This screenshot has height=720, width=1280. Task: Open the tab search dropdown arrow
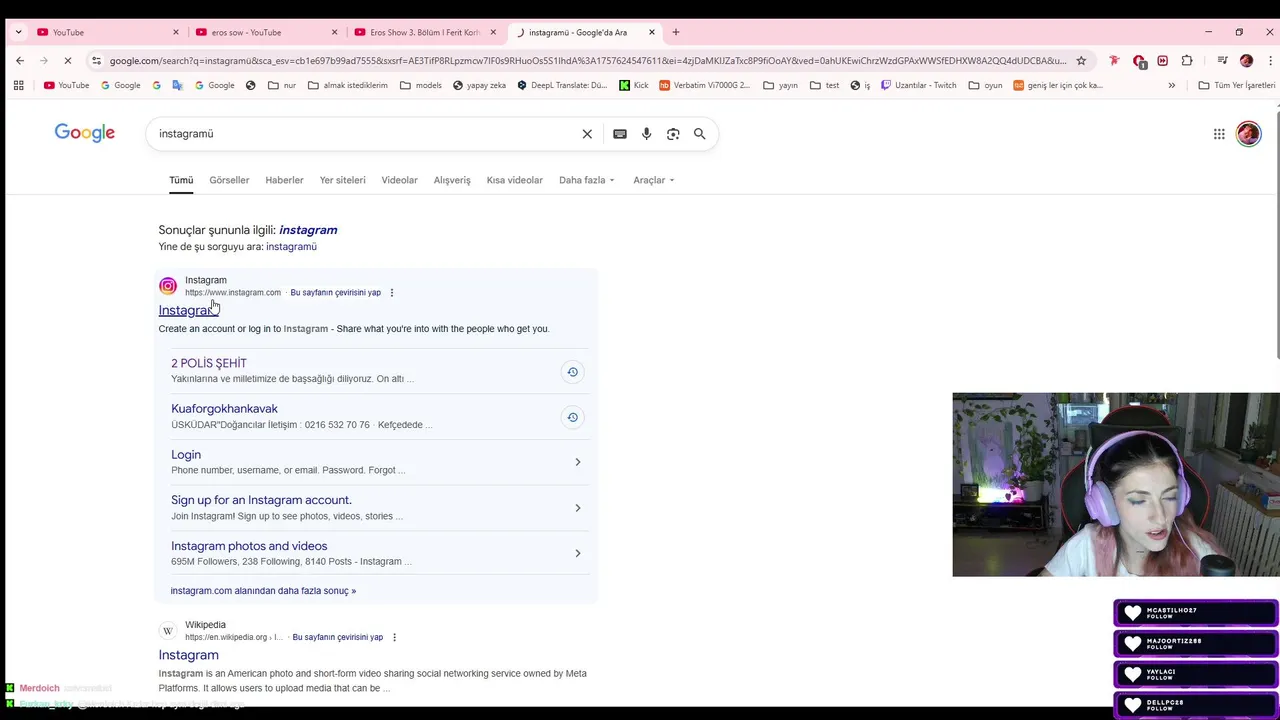(18, 32)
